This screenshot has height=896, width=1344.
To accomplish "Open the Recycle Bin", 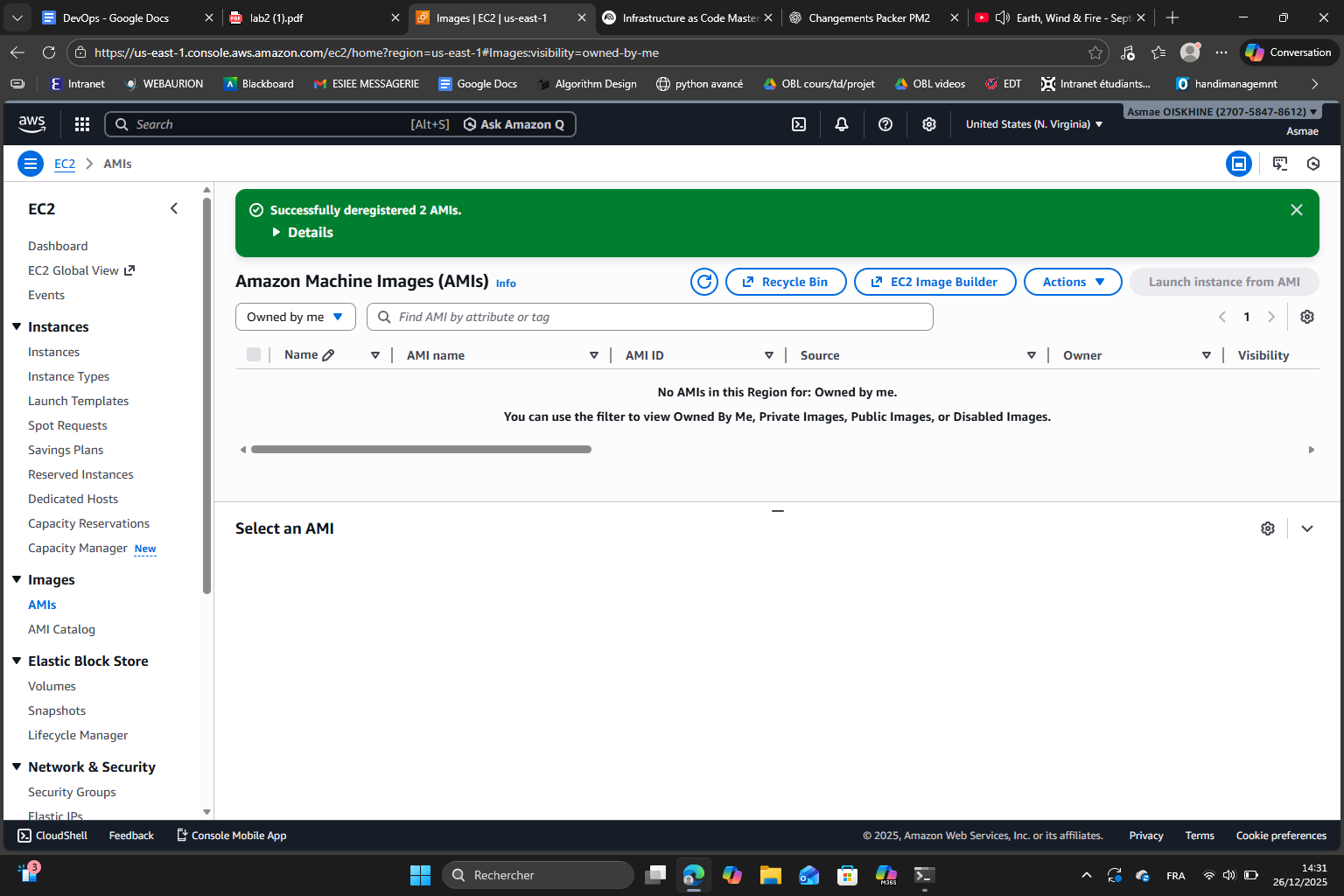I will [785, 281].
